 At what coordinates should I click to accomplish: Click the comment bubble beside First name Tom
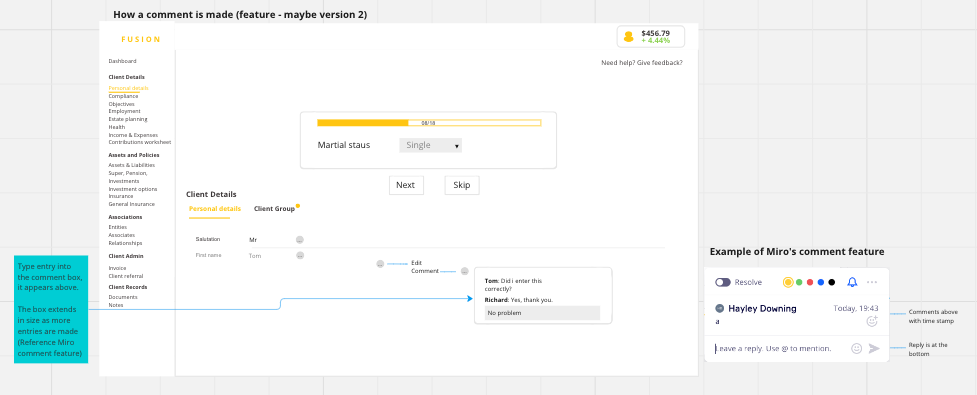click(300, 255)
